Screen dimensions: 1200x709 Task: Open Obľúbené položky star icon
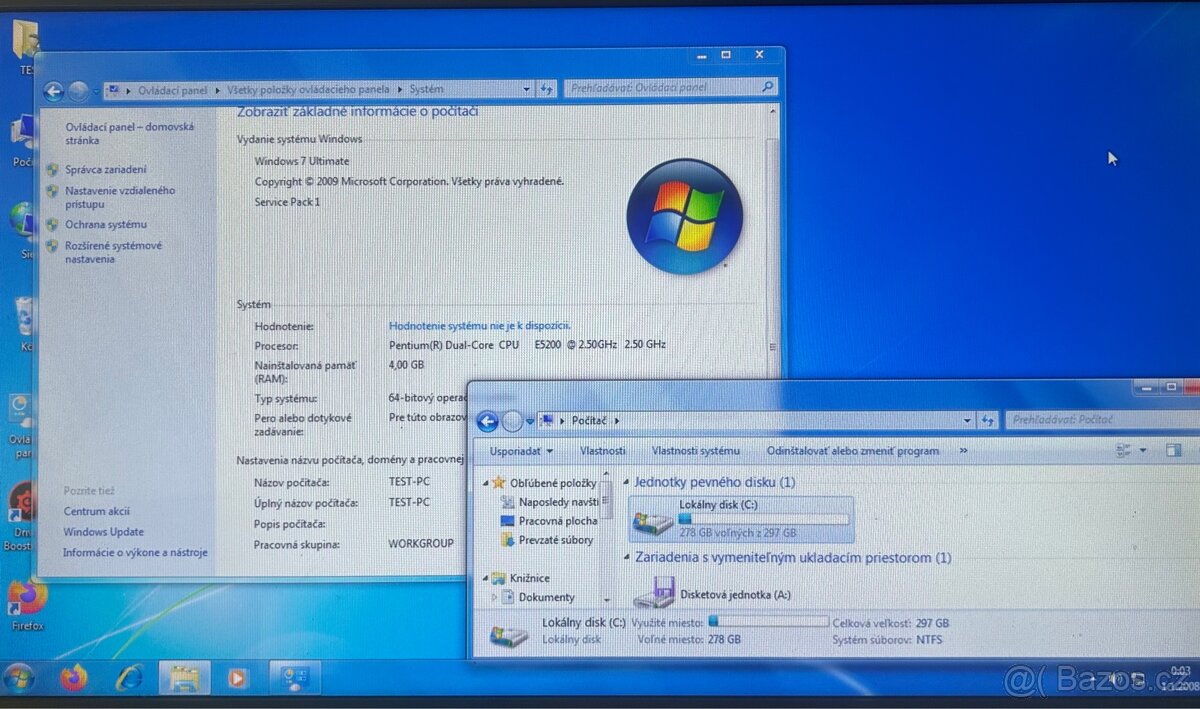(499, 483)
